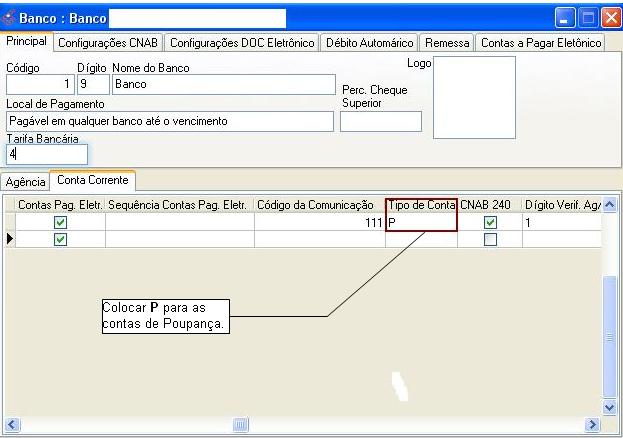Open Configurações DOC Eletrônico tab
623x438 pixels.
[x=241, y=43]
